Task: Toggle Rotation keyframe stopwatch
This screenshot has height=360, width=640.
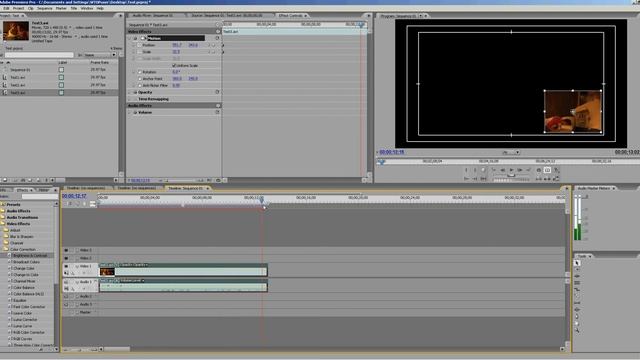Action: click(140, 72)
